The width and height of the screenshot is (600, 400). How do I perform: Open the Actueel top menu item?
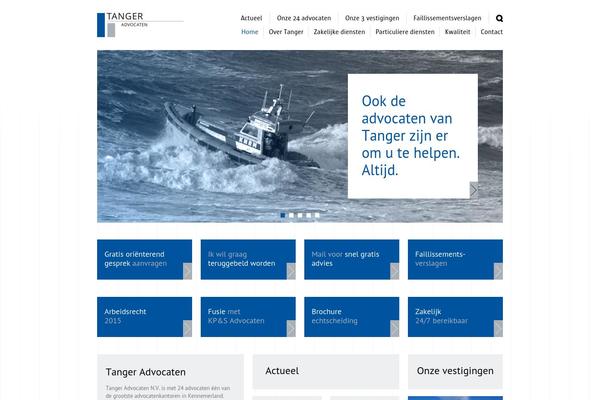tap(251, 18)
